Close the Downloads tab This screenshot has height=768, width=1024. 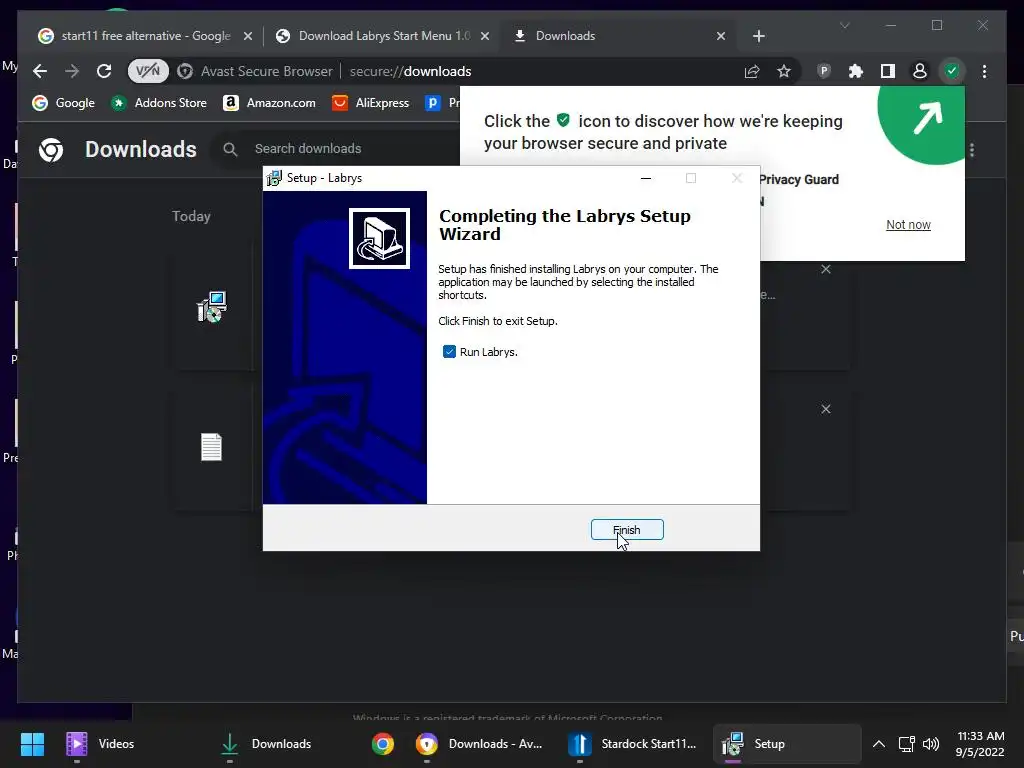(720, 37)
